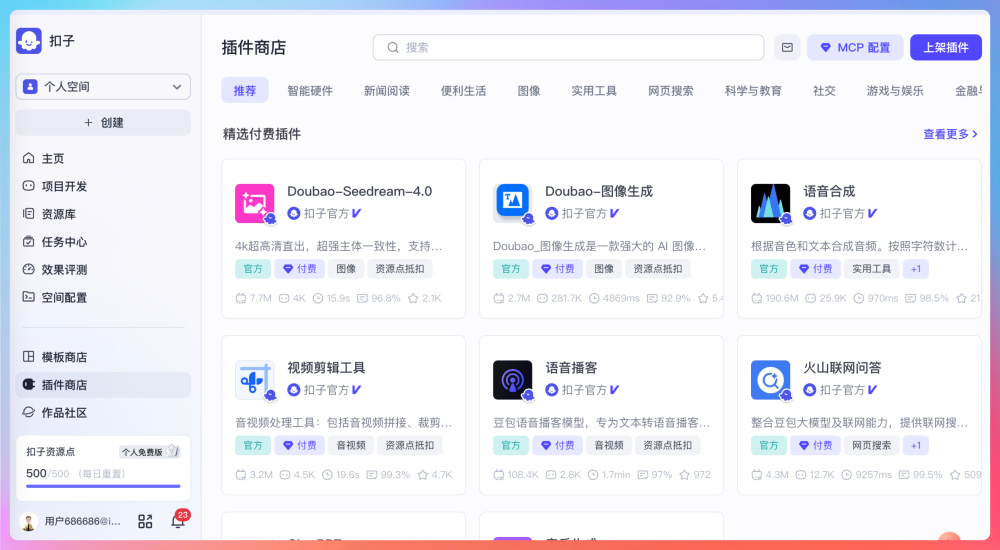
Task: Click the 上架插件 button
Action: tap(945, 47)
